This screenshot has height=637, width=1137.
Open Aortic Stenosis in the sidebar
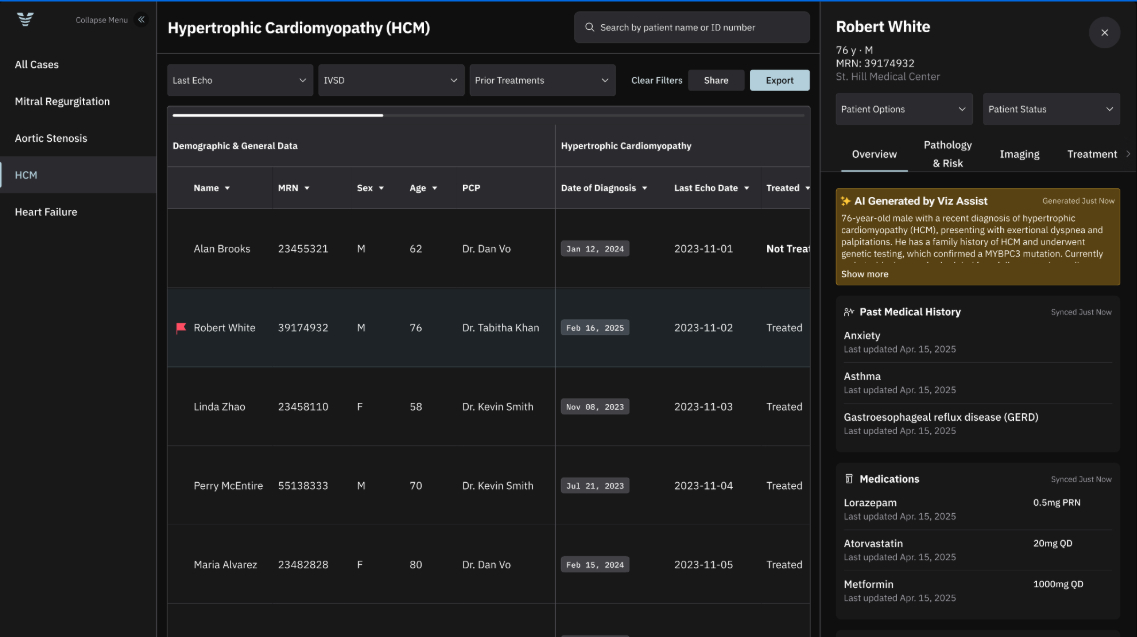tap(51, 138)
